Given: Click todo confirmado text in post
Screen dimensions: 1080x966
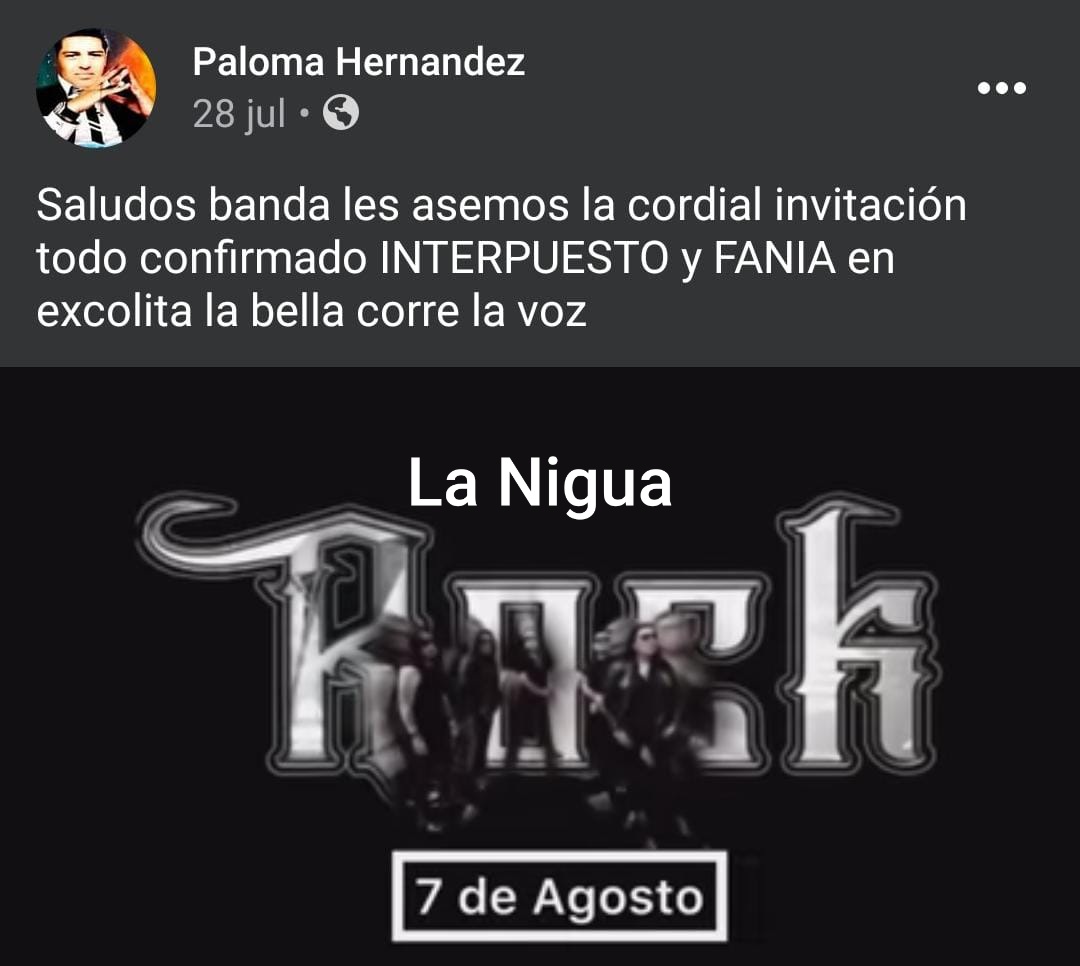Looking at the screenshot, I should pyautogui.click(x=201, y=258).
